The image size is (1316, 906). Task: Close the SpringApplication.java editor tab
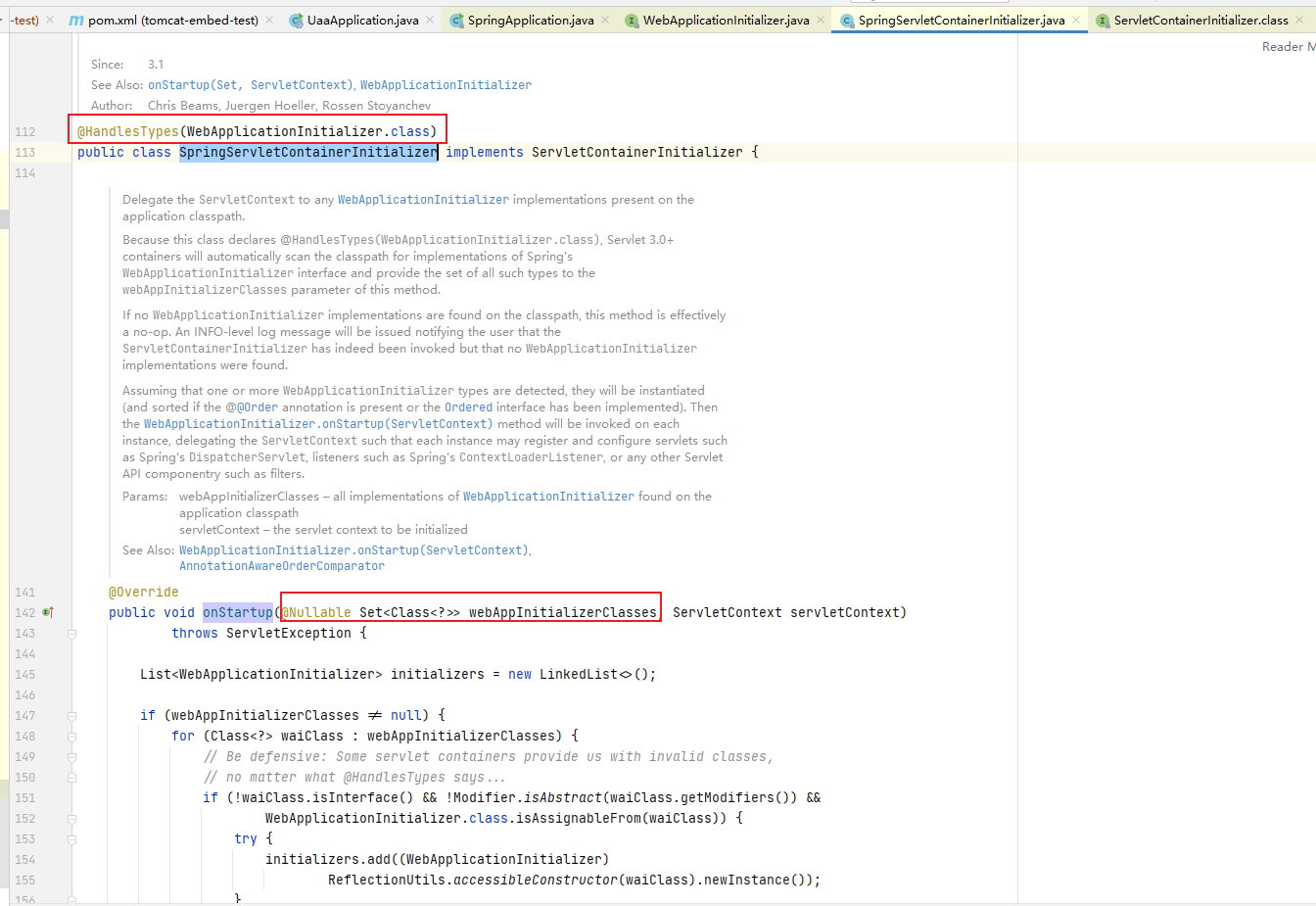click(x=605, y=20)
